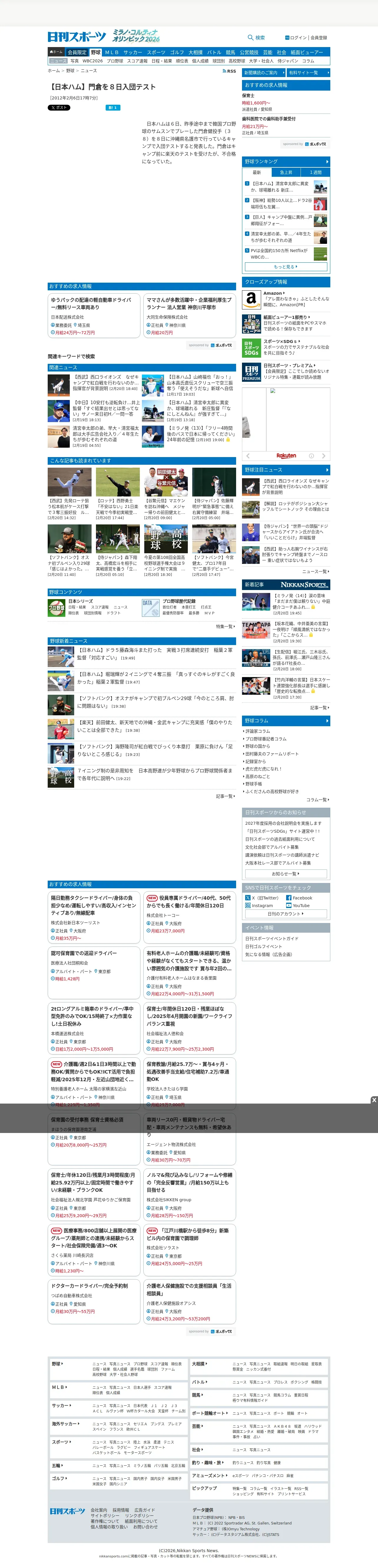Open footer 大相撲 category link
Viewport: 378px width, 1568px height.
pyautogui.click(x=199, y=1364)
